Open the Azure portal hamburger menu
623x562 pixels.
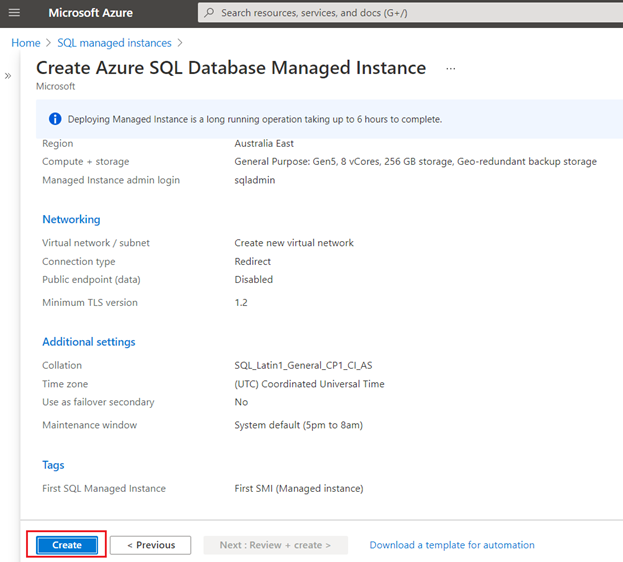point(14,13)
